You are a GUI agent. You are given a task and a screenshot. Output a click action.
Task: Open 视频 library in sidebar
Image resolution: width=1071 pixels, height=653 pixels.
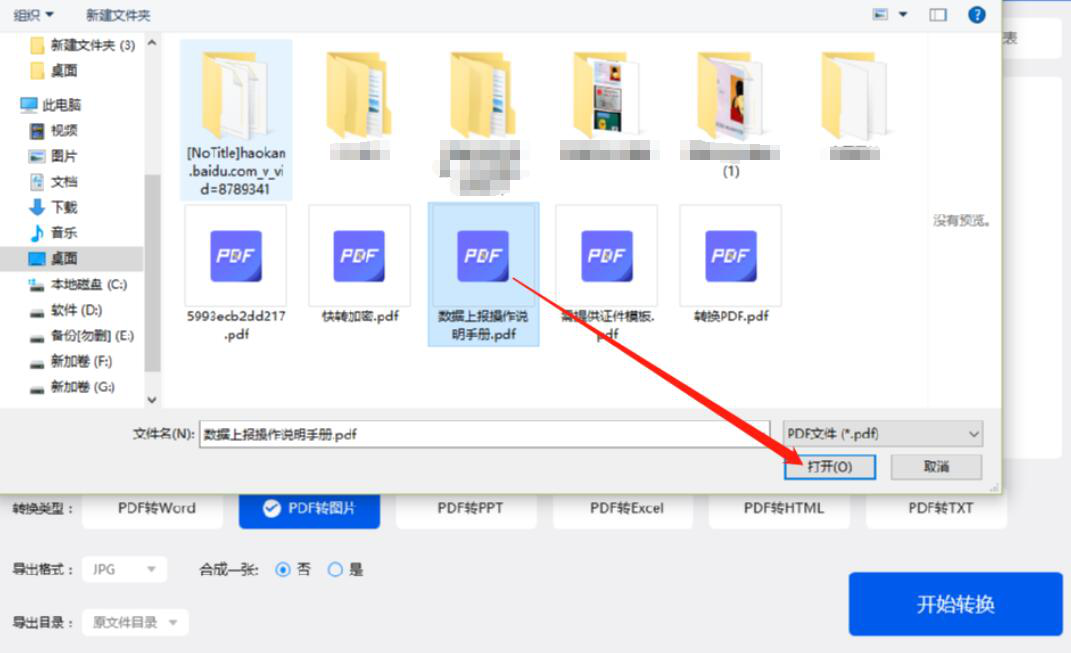click(54, 130)
